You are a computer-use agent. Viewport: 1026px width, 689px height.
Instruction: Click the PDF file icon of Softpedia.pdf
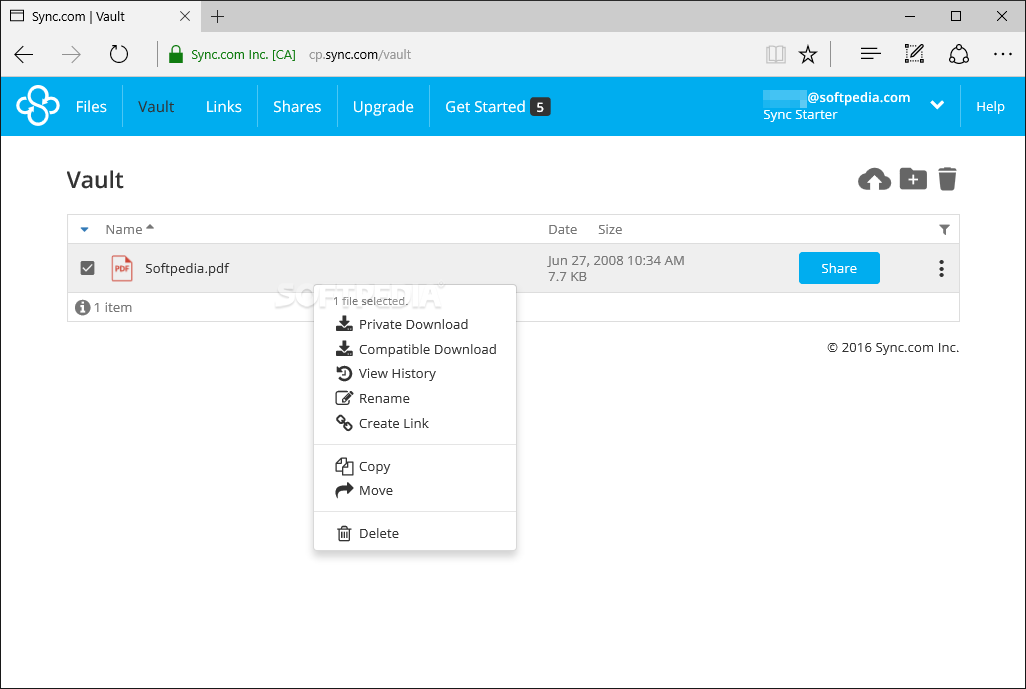click(122, 268)
